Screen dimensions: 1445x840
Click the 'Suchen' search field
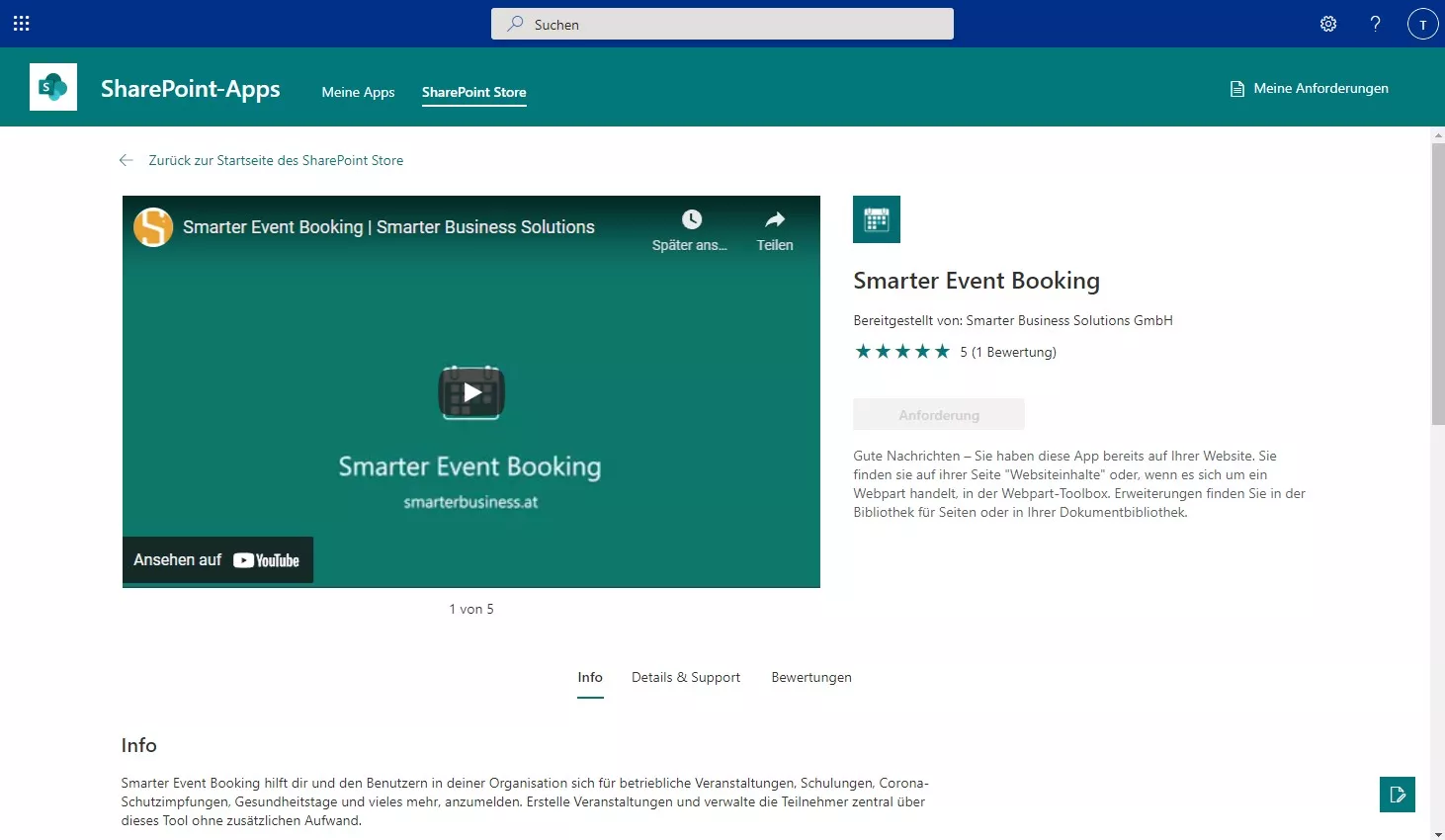tap(722, 24)
